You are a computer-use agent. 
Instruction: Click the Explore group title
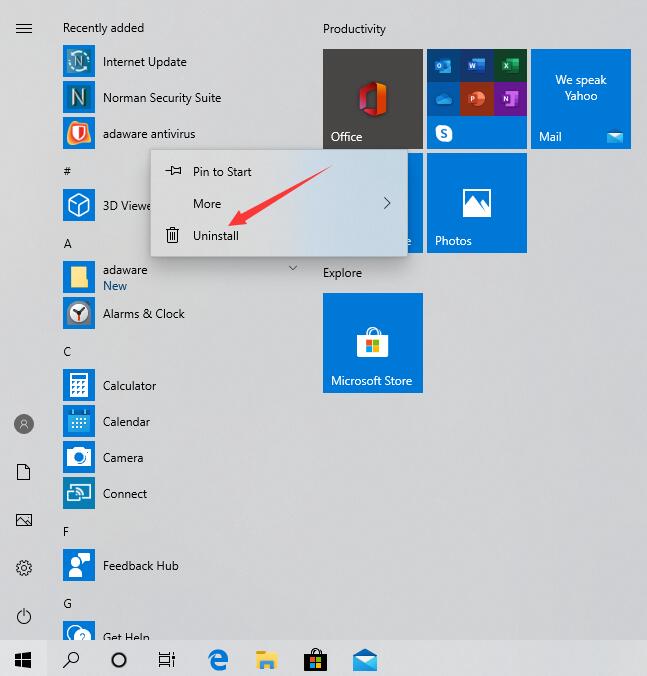342,273
